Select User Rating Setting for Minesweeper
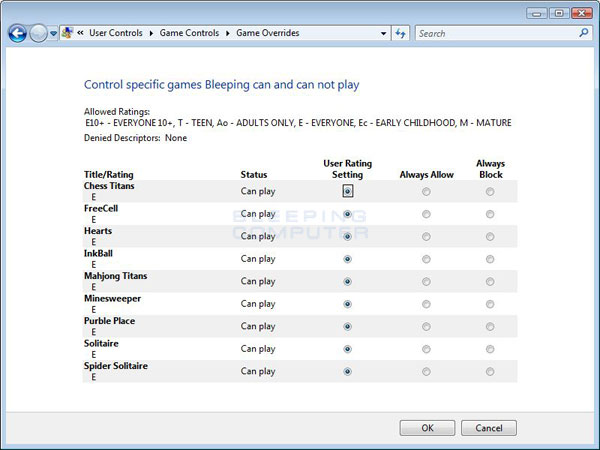This screenshot has height=450, width=600. point(347,304)
